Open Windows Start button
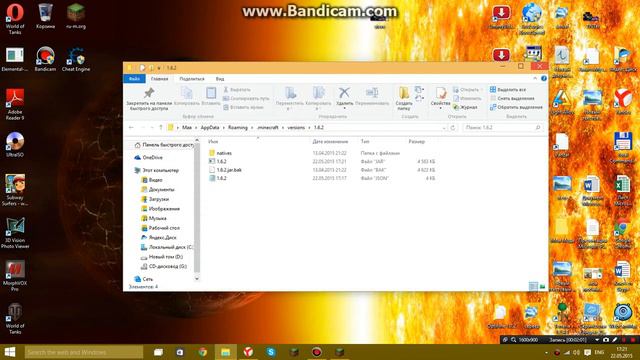 [x=9, y=352]
